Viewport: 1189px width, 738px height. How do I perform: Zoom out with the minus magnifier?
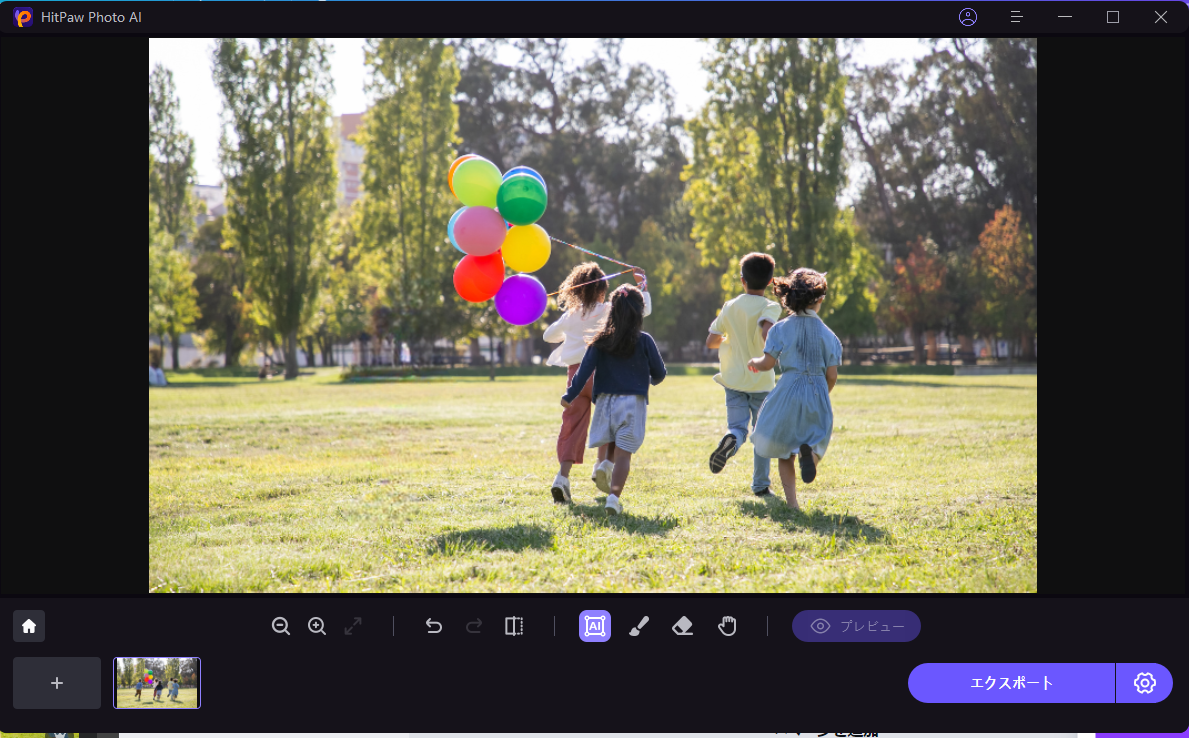pyautogui.click(x=281, y=626)
